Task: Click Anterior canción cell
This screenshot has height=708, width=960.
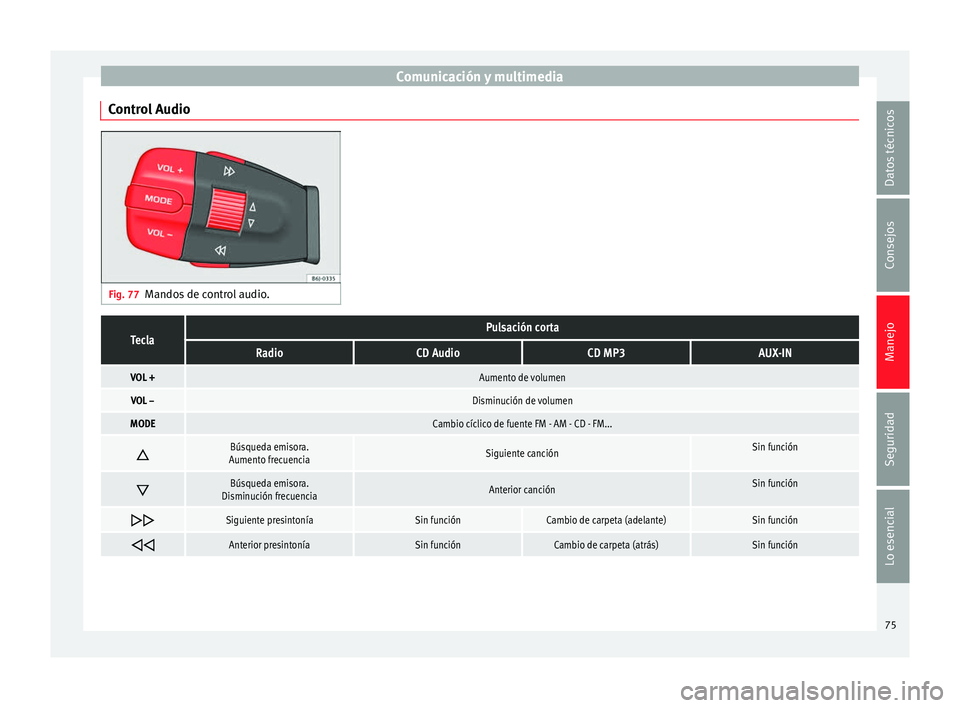Action: point(522,489)
